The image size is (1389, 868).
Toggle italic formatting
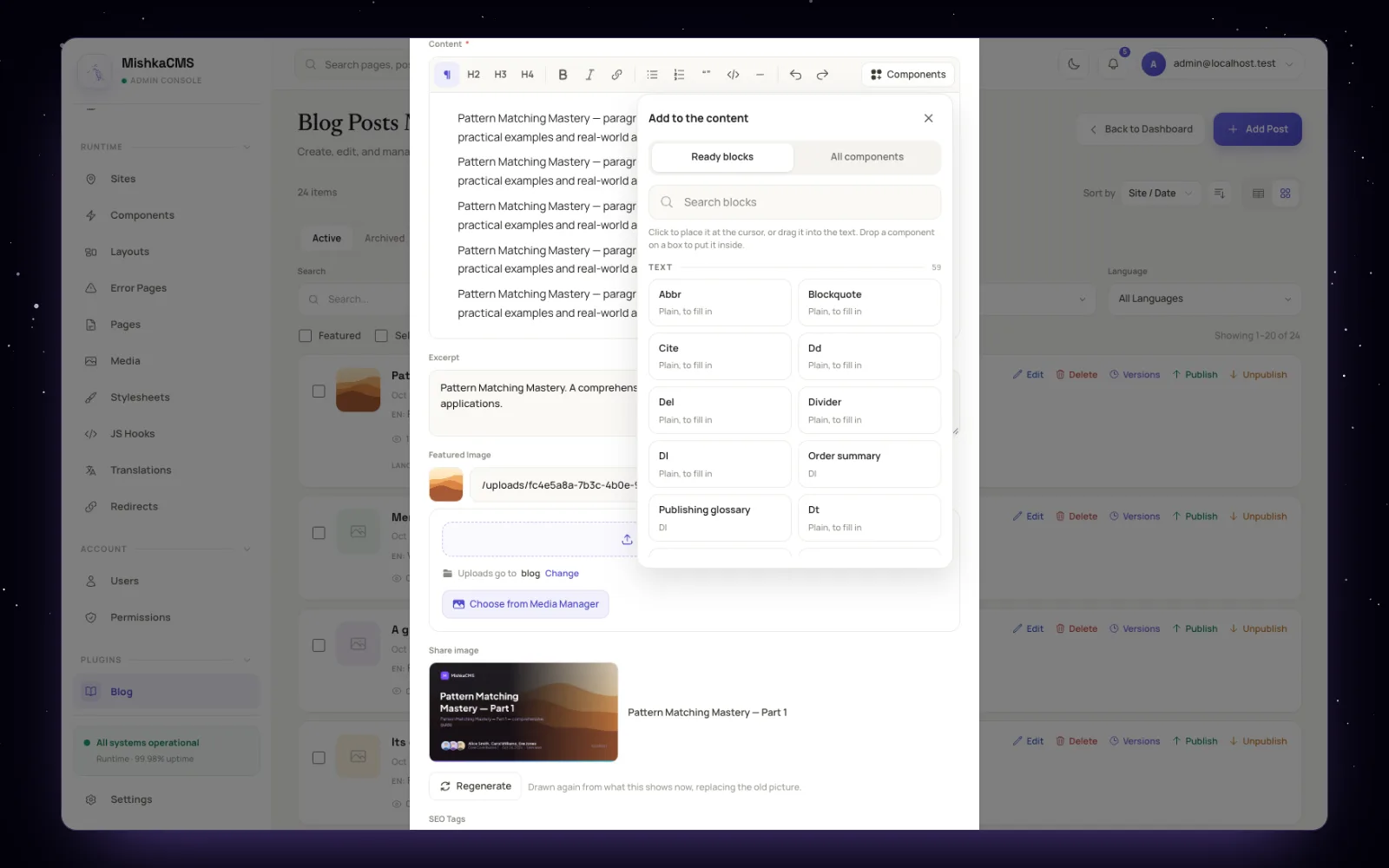[x=589, y=75]
